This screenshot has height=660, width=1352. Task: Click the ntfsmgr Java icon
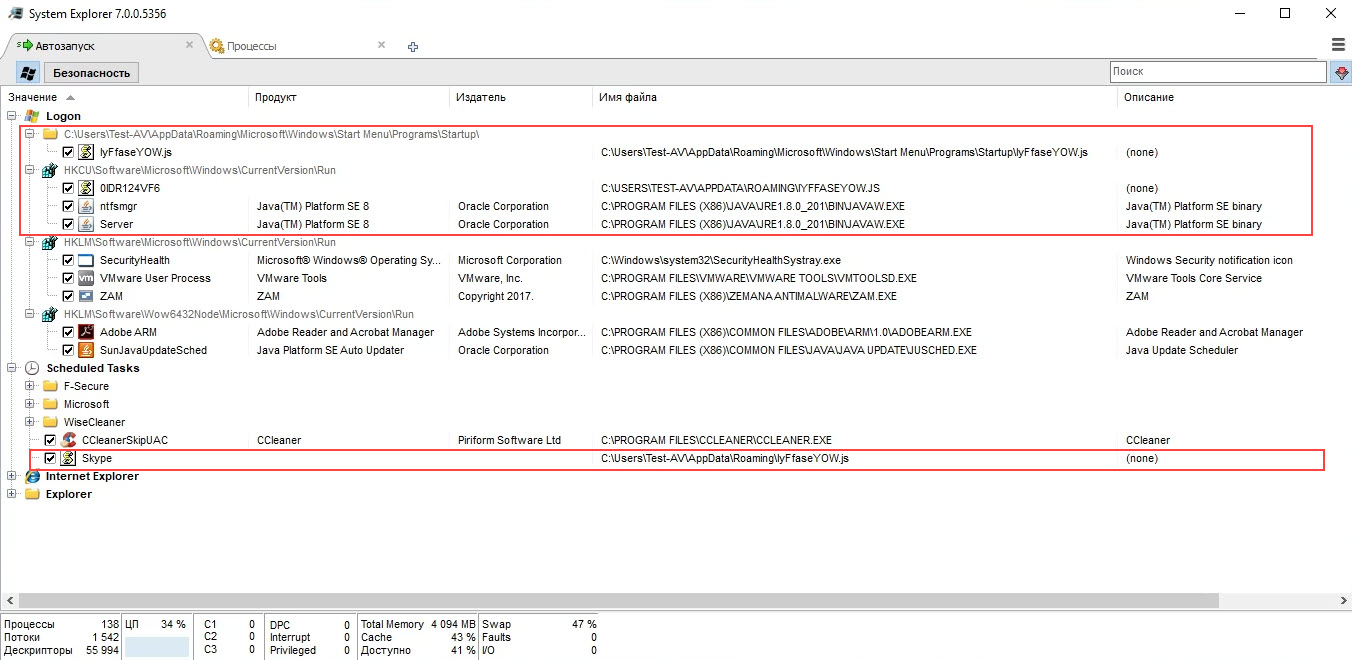86,206
